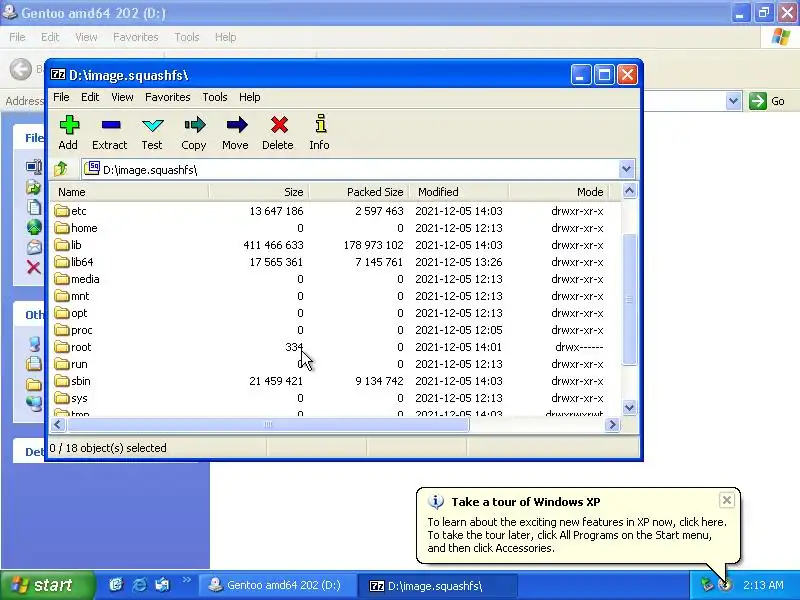Screen dimensions: 800x600
Task: Click the mnt folder icon
Action: (62, 296)
